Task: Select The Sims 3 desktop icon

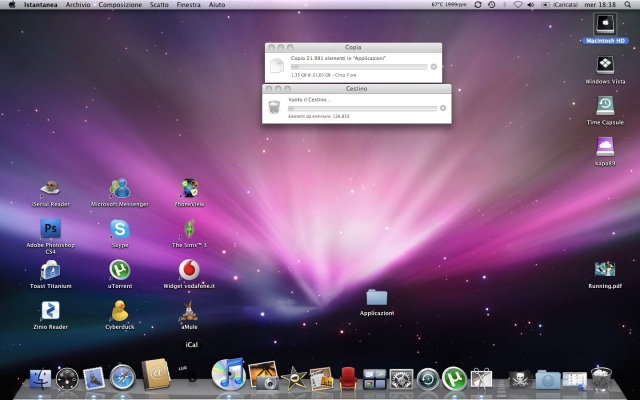Action: (x=189, y=229)
